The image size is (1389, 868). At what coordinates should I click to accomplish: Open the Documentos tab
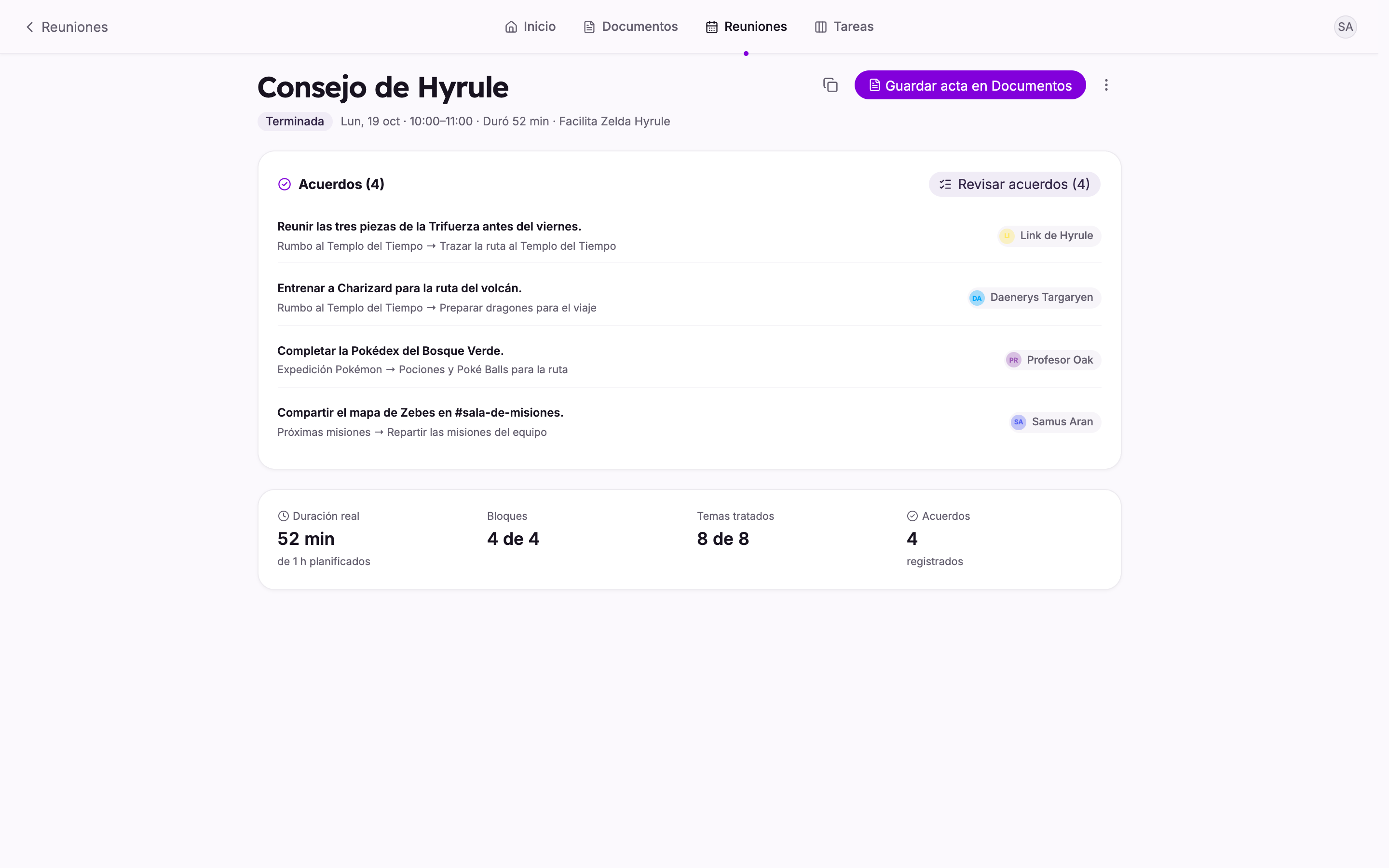coord(631,27)
